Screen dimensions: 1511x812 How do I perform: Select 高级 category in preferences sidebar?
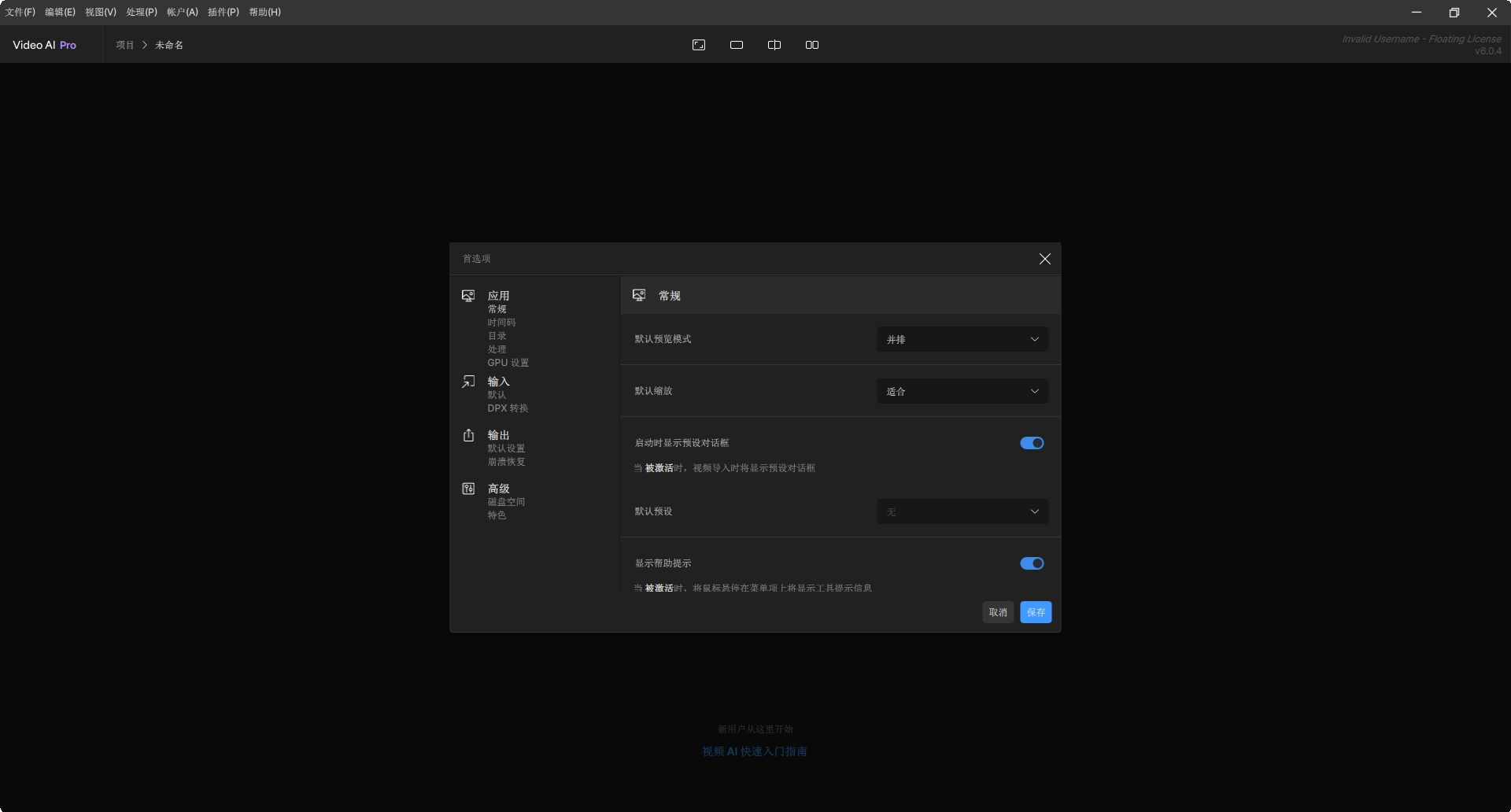(498, 489)
